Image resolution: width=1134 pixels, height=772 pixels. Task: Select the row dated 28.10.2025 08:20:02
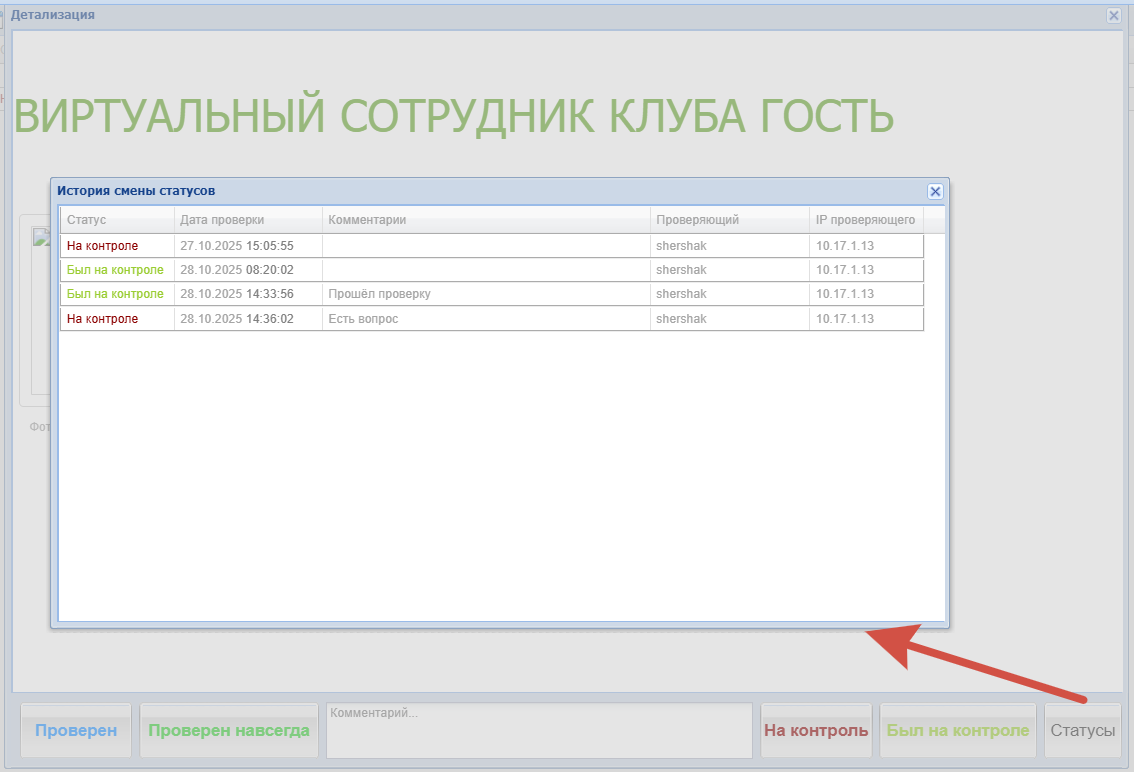coord(492,270)
